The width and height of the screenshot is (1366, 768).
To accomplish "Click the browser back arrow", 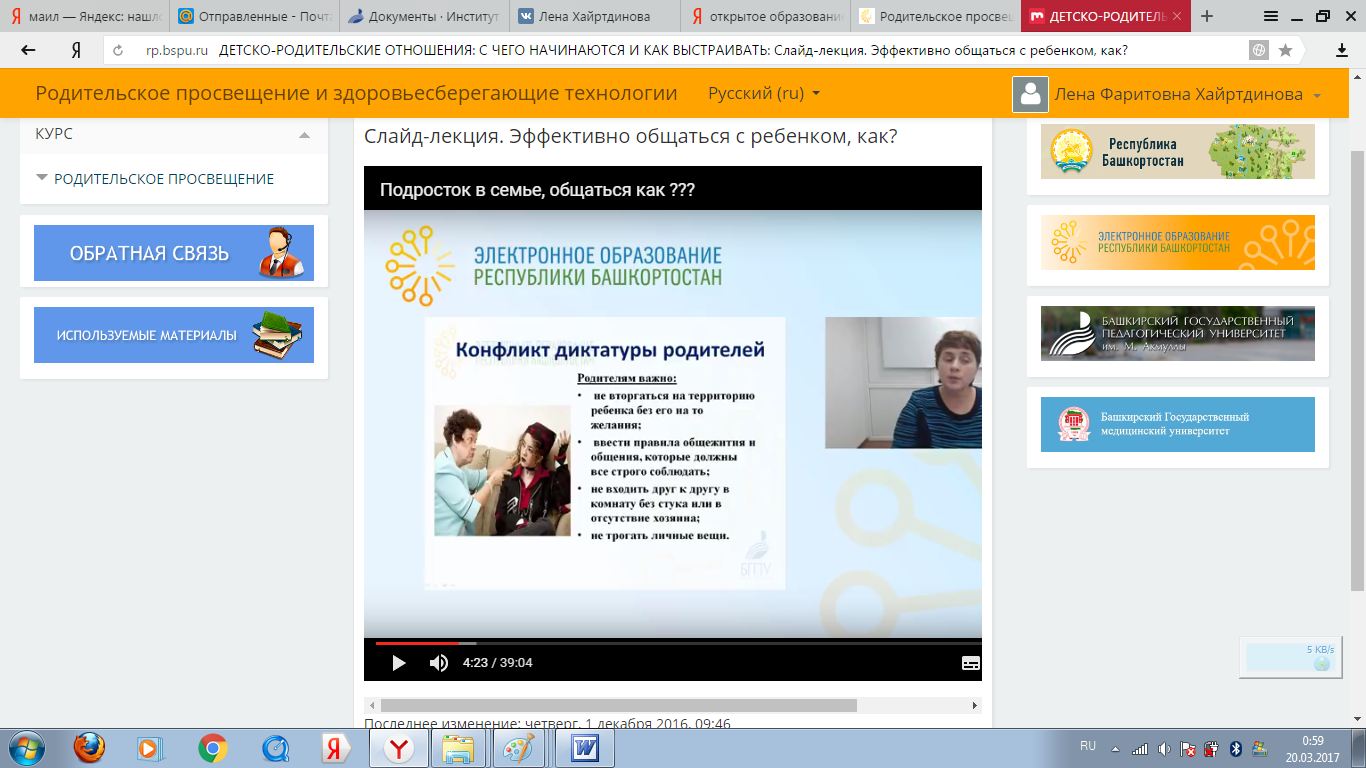I will tap(28, 50).
